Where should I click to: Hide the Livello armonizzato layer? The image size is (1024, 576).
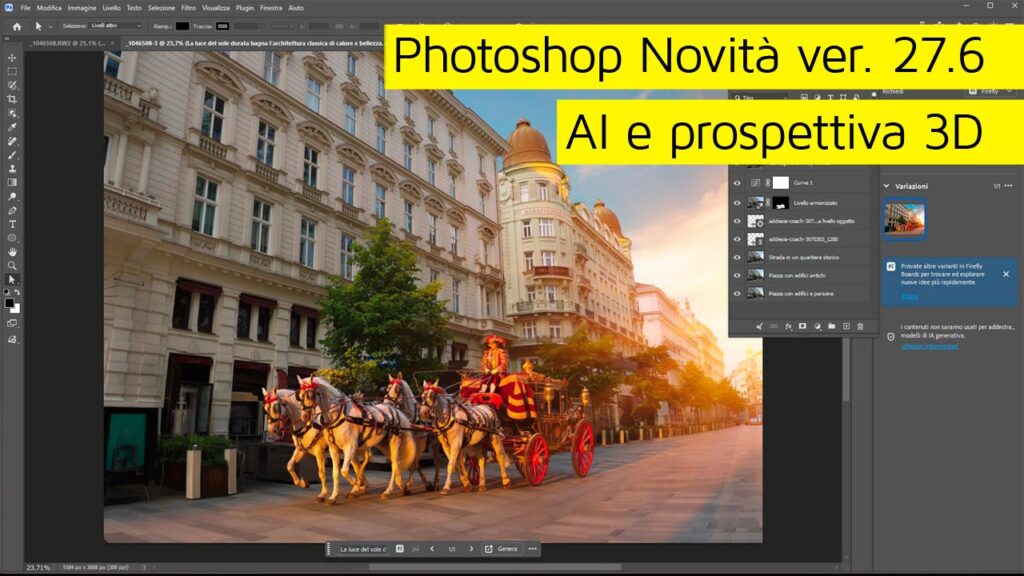(x=737, y=203)
